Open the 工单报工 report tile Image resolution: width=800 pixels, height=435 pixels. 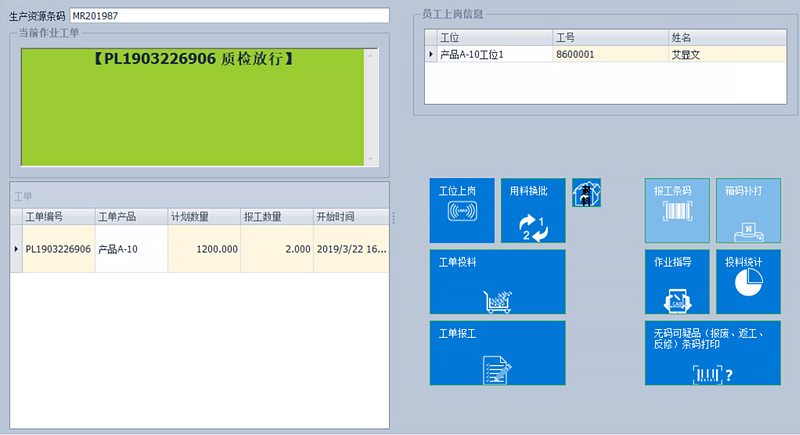click(x=497, y=353)
